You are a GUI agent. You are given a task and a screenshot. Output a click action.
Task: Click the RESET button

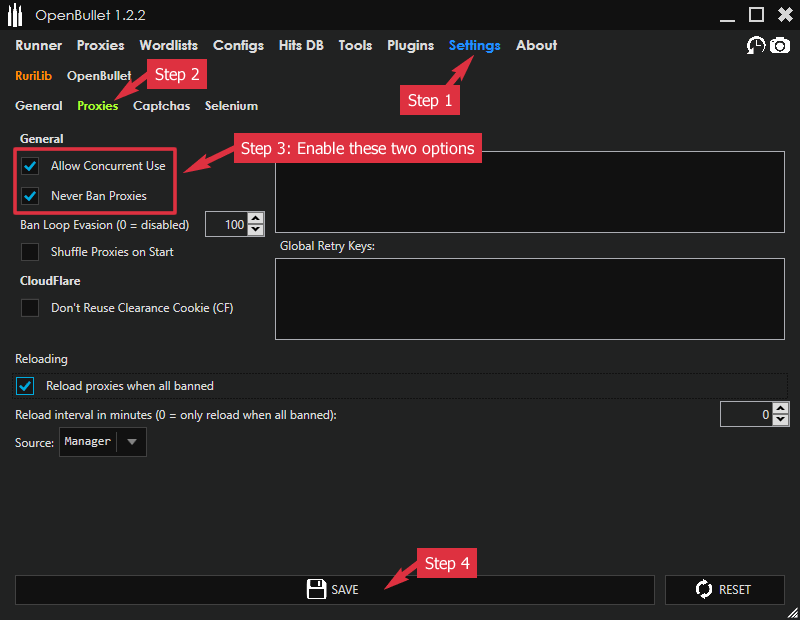[x=725, y=589]
